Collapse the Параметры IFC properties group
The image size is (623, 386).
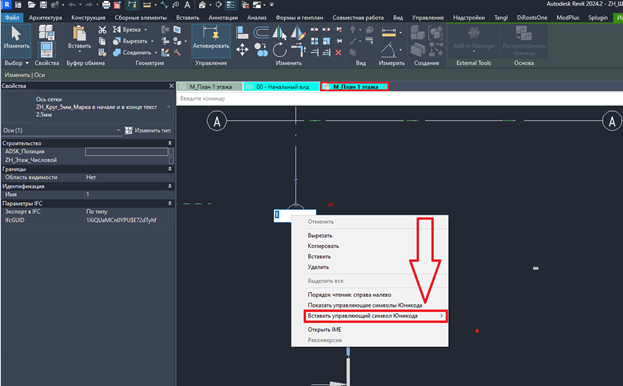(x=170, y=203)
